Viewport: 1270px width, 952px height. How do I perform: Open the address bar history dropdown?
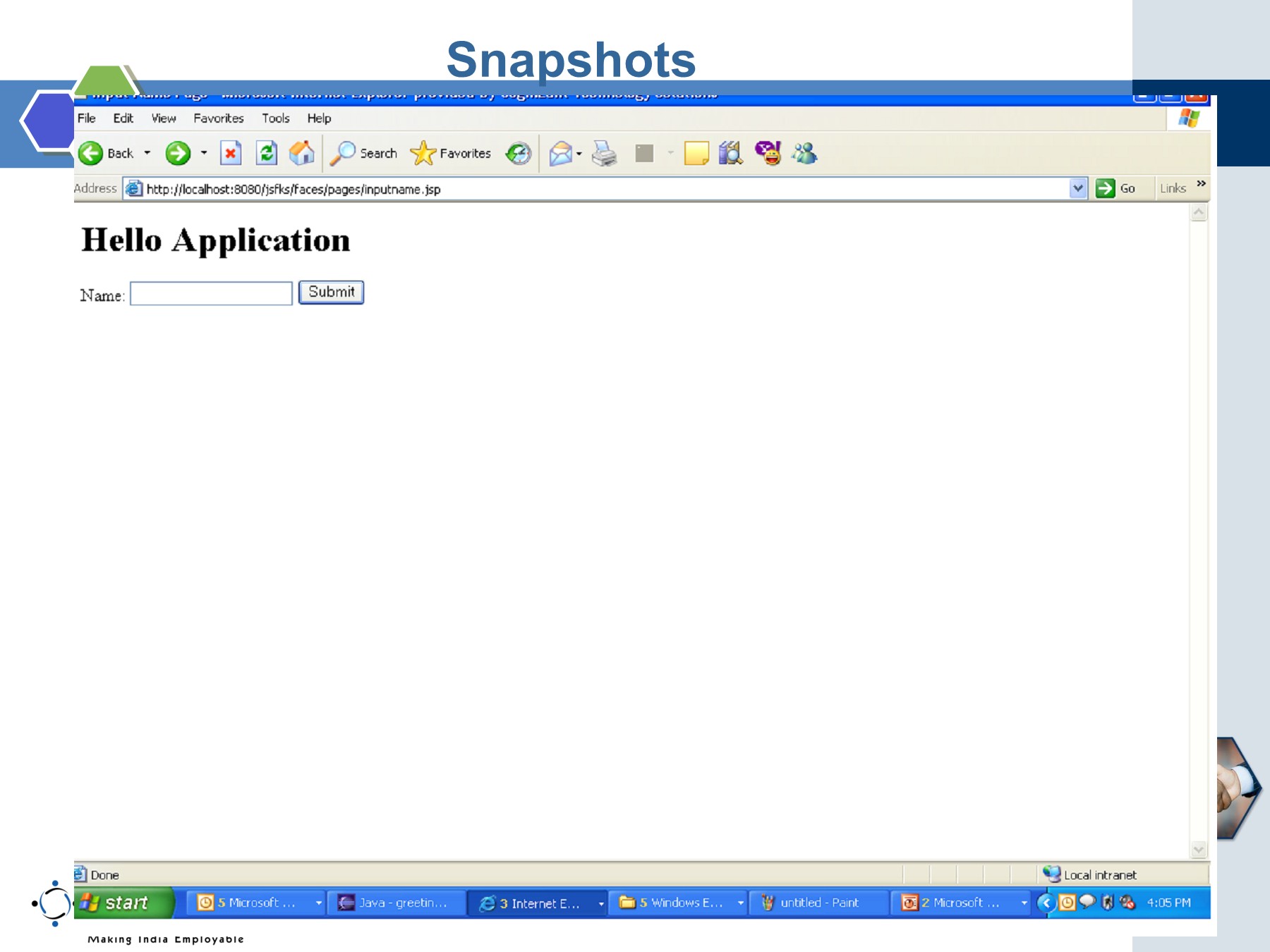[x=1078, y=188]
